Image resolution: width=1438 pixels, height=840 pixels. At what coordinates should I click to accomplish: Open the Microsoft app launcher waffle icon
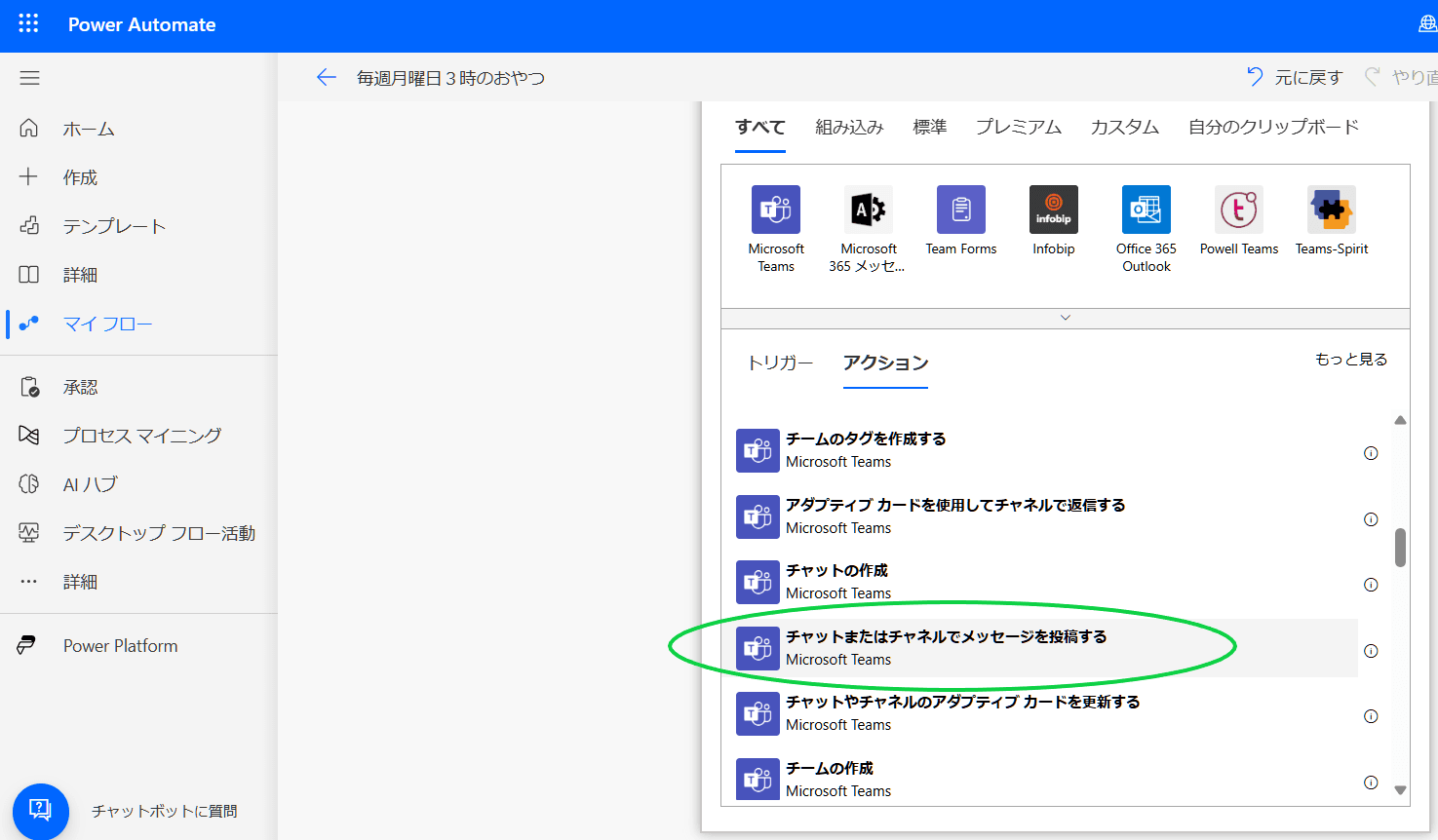coord(26,23)
